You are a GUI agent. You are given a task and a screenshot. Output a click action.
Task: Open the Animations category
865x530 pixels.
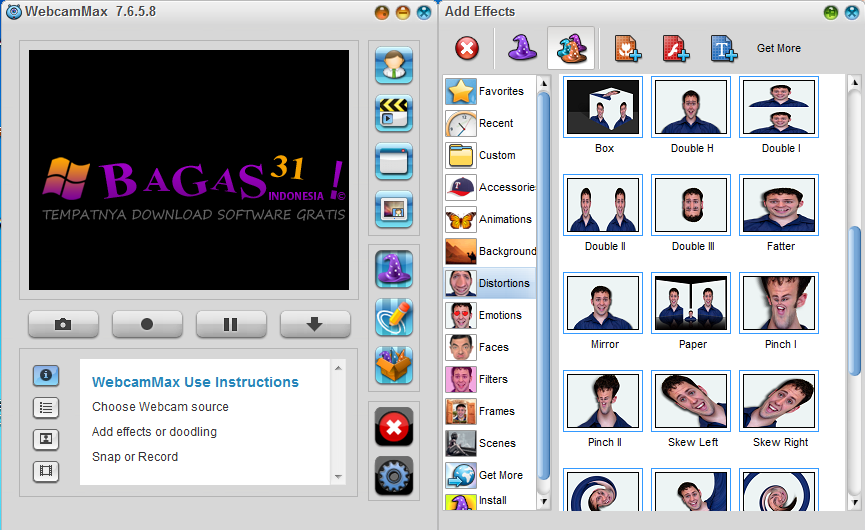489,219
